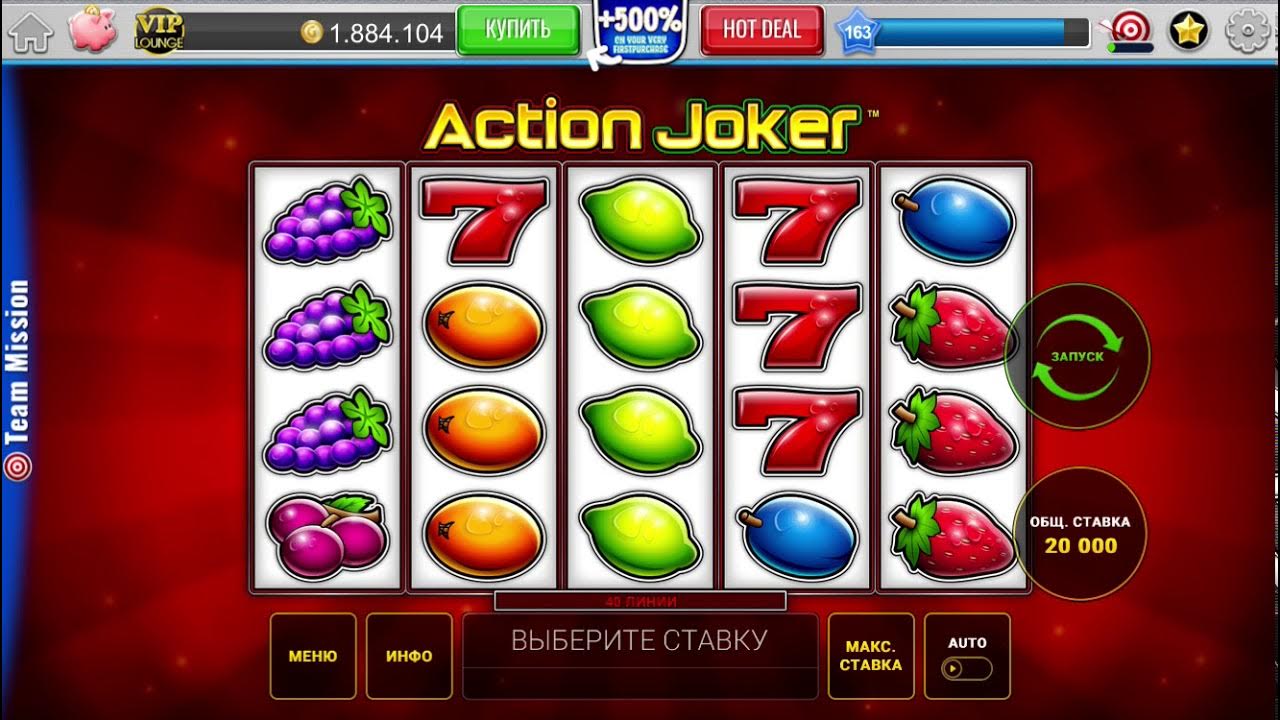The image size is (1280, 720).
Task: Click the green КУПИТЬ button
Action: click(x=518, y=29)
